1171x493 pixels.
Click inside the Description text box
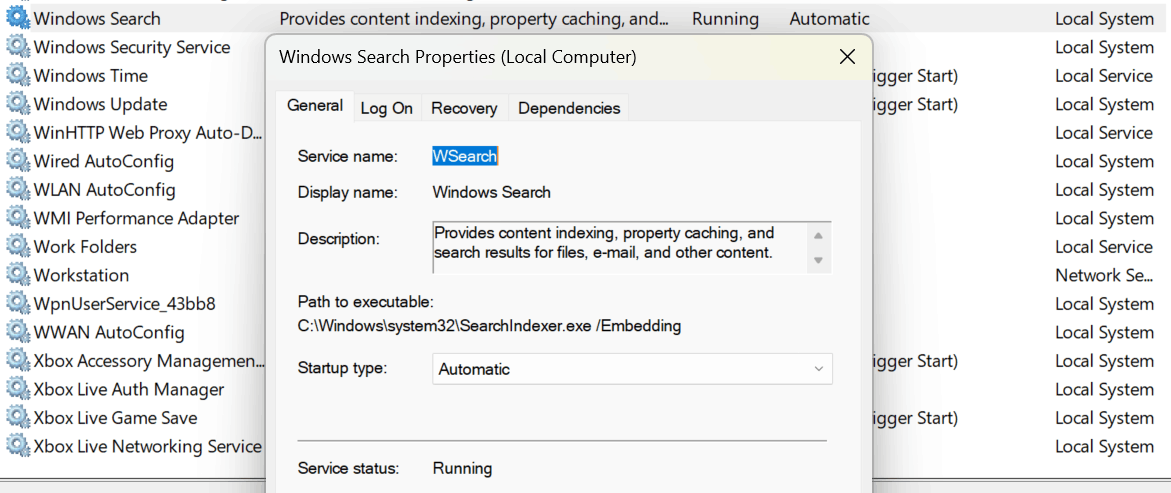(620, 247)
